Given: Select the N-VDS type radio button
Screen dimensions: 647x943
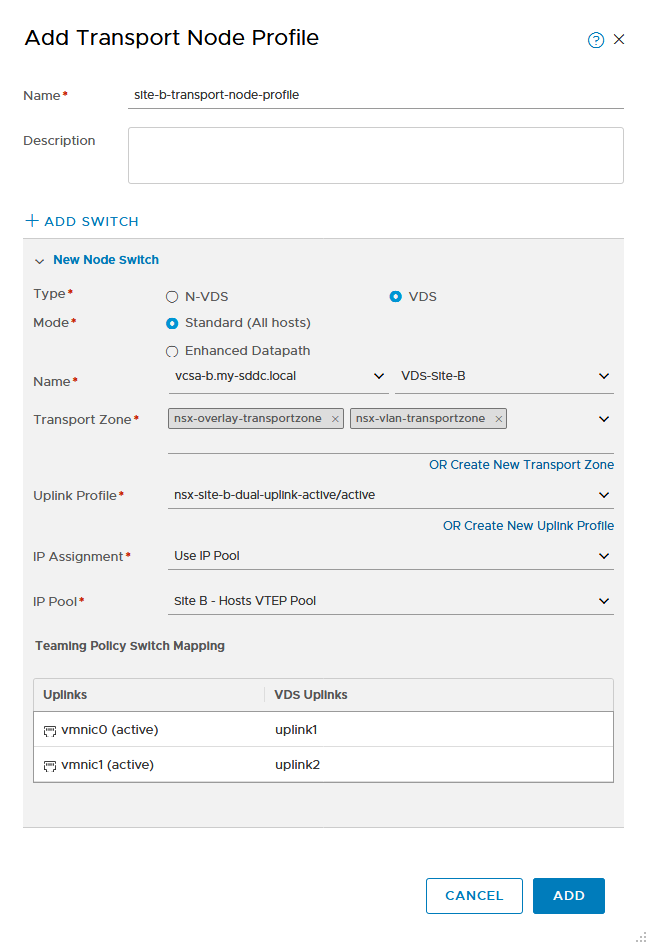Looking at the screenshot, I should pyautogui.click(x=172, y=297).
